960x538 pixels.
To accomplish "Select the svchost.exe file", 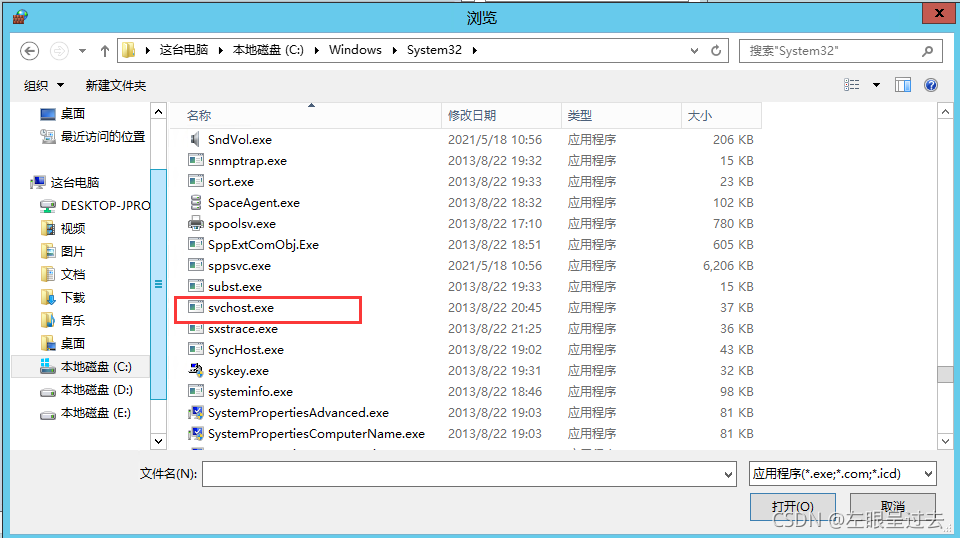I will pyautogui.click(x=241, y=308).
